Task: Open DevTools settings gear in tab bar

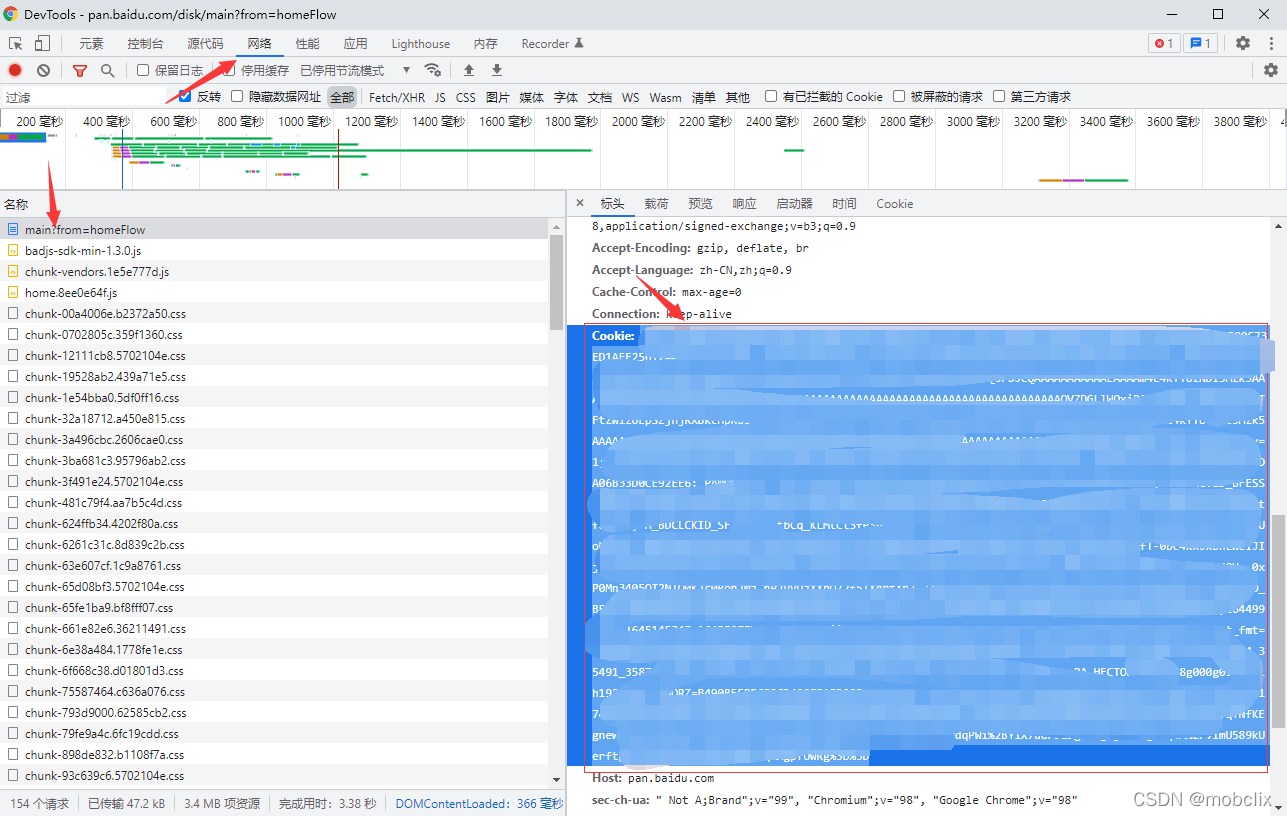Action: point(1243,43)
